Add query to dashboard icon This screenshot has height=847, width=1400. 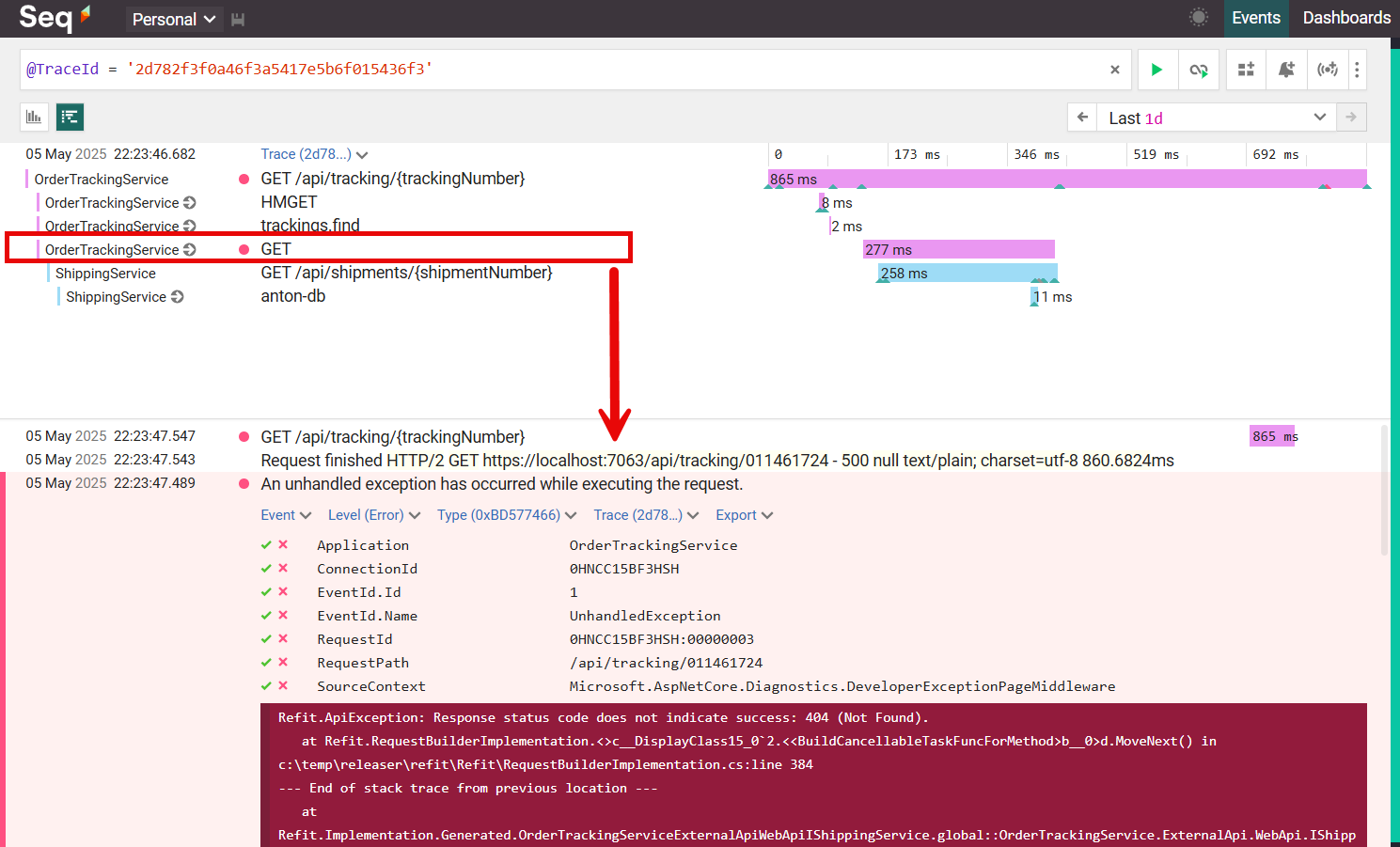tap(1246, 70)
